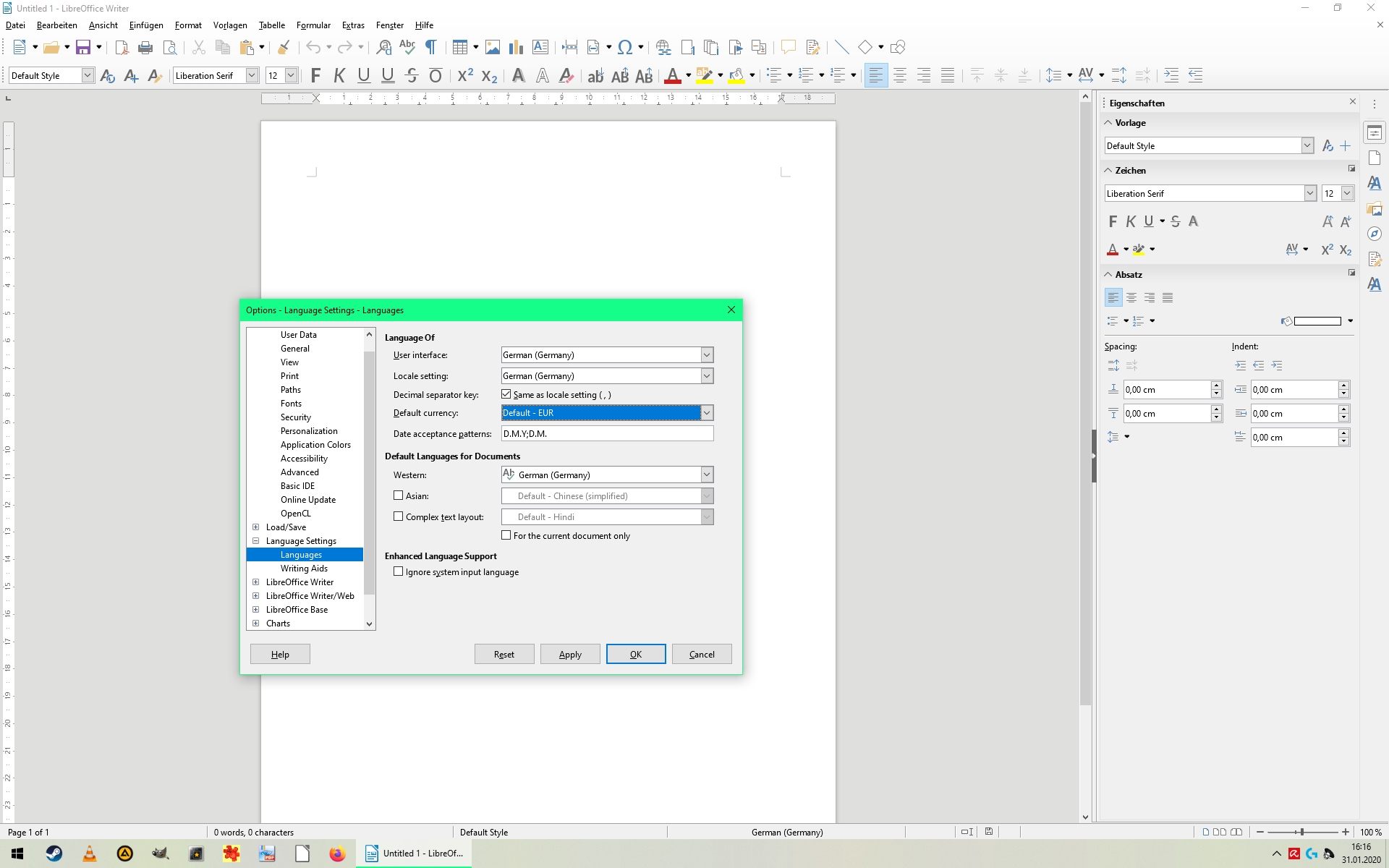
Task: Insert hyperlink globe icon
Action: pyautogui.click(x=663, y=48)
